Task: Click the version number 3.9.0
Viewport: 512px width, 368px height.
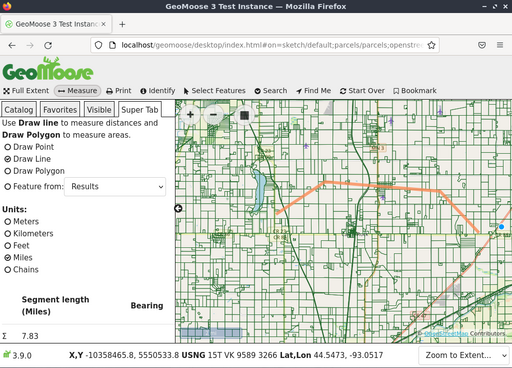Action: pos(22,356)
